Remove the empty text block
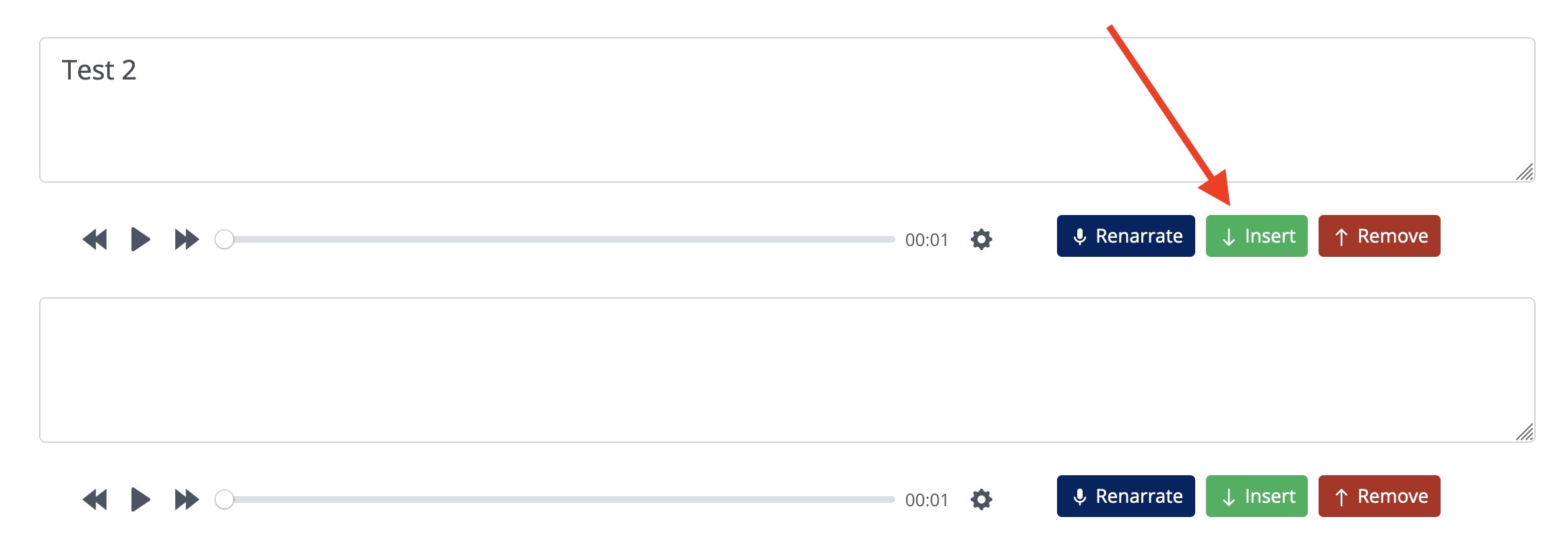The image size is (1568, 546). click(1379, 496)
